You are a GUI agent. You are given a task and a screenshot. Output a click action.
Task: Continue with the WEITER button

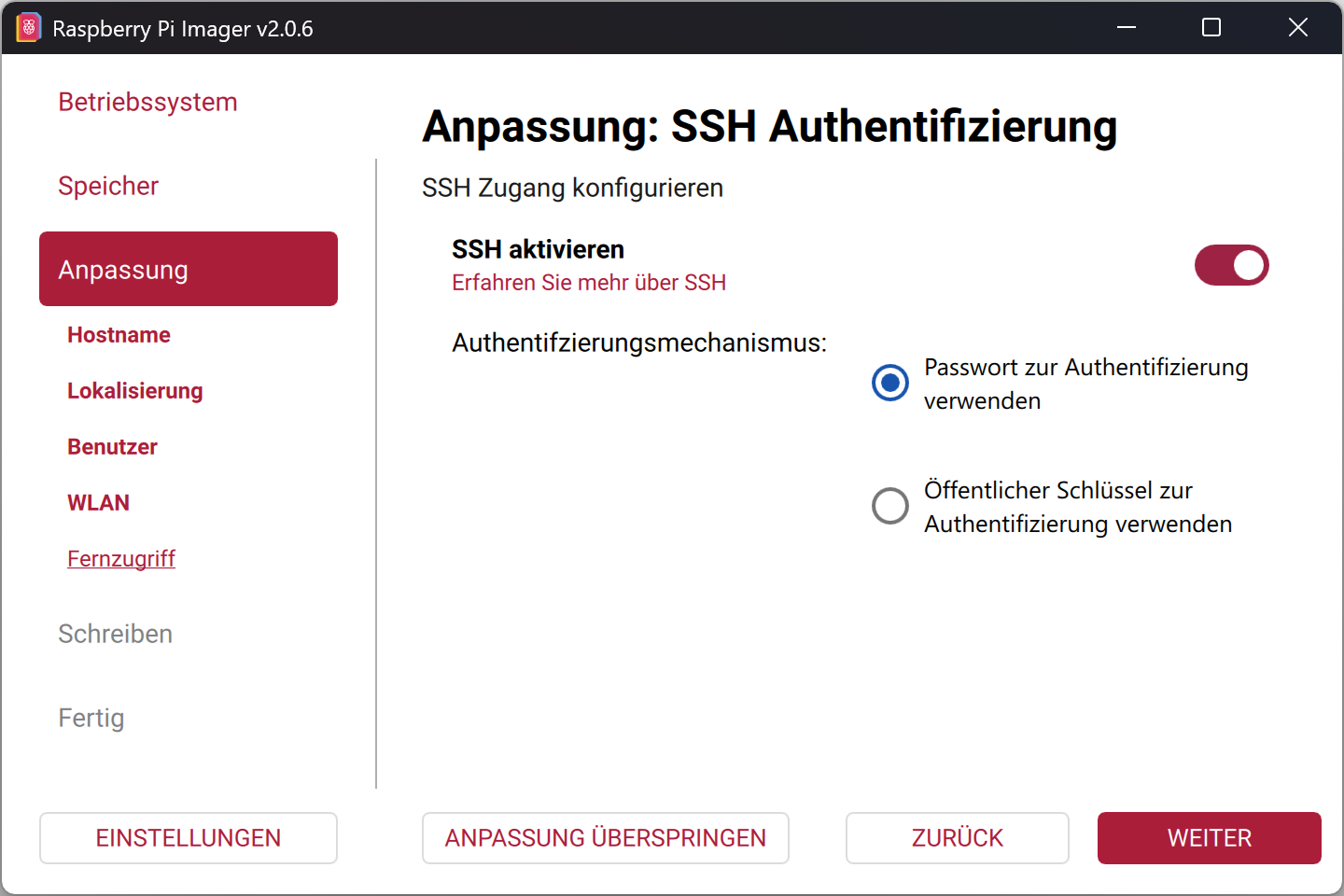tap(1209, 838)
